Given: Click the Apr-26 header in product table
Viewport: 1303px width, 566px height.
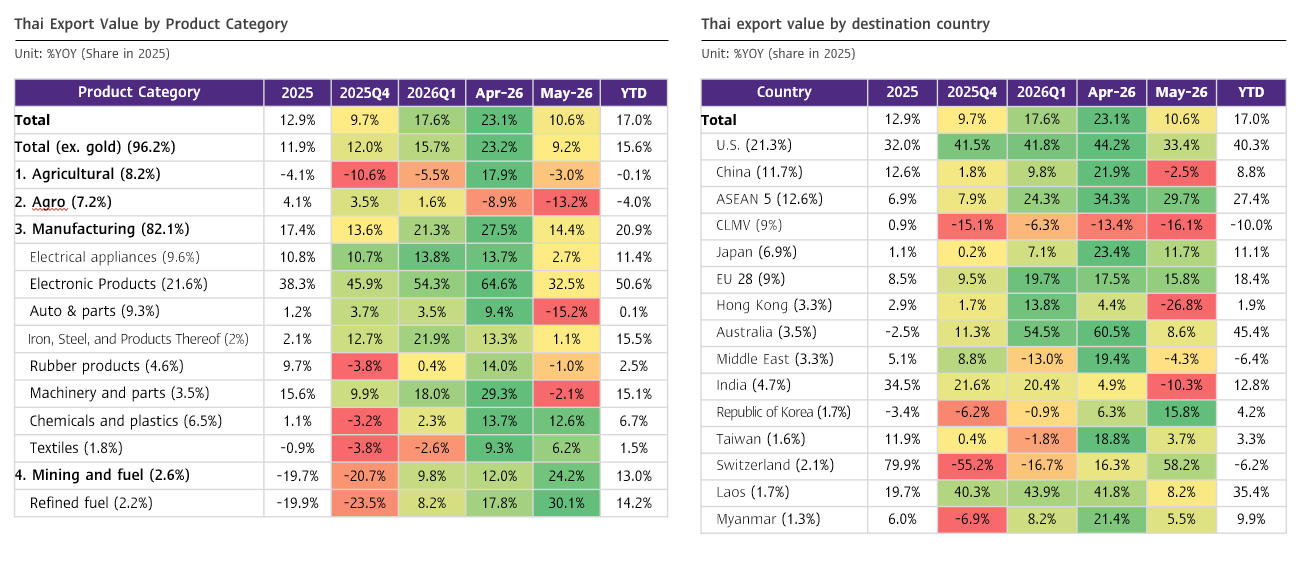Looking at the screenshot, I should [499, 92].
